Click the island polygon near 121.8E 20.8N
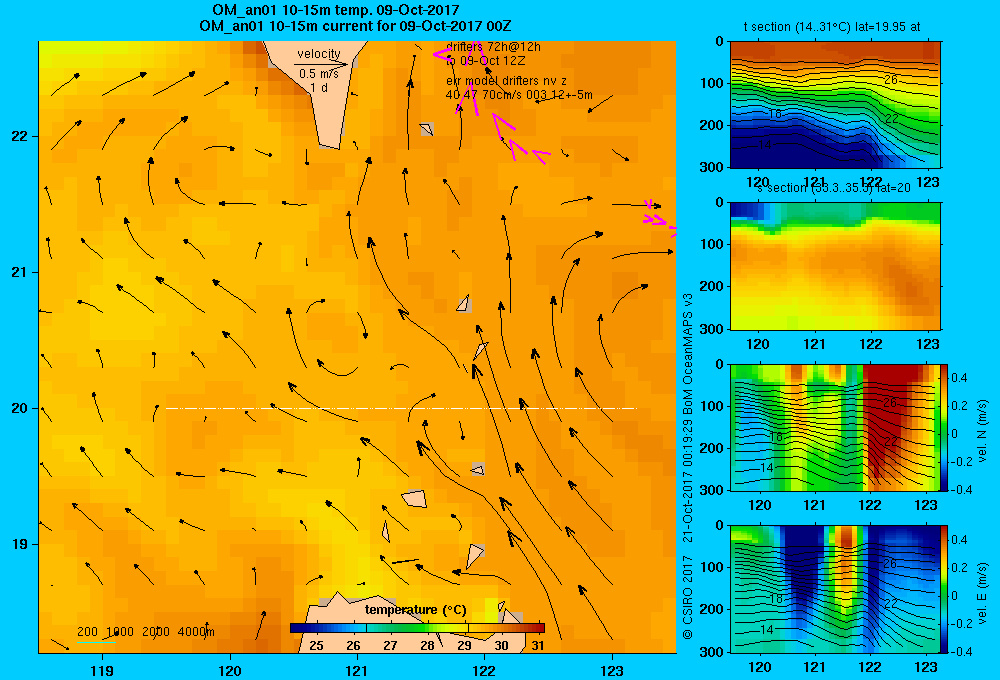Screen dimensions: 1000x680 click(465, 304)
